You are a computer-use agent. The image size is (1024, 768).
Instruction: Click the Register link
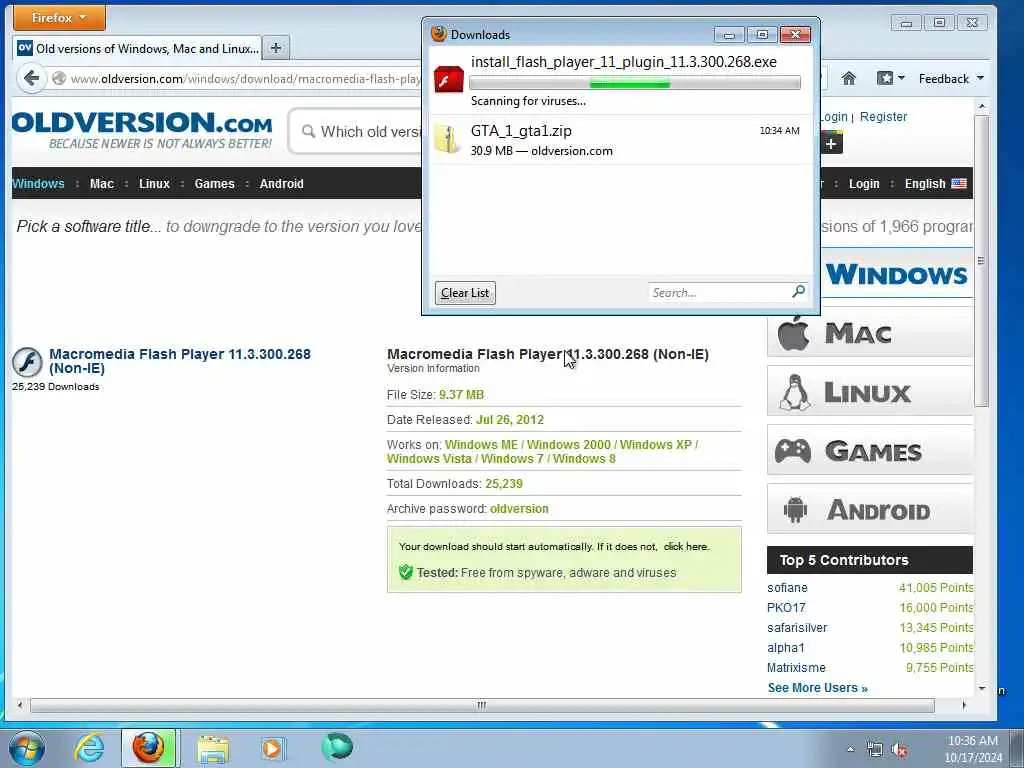(883, 116)
